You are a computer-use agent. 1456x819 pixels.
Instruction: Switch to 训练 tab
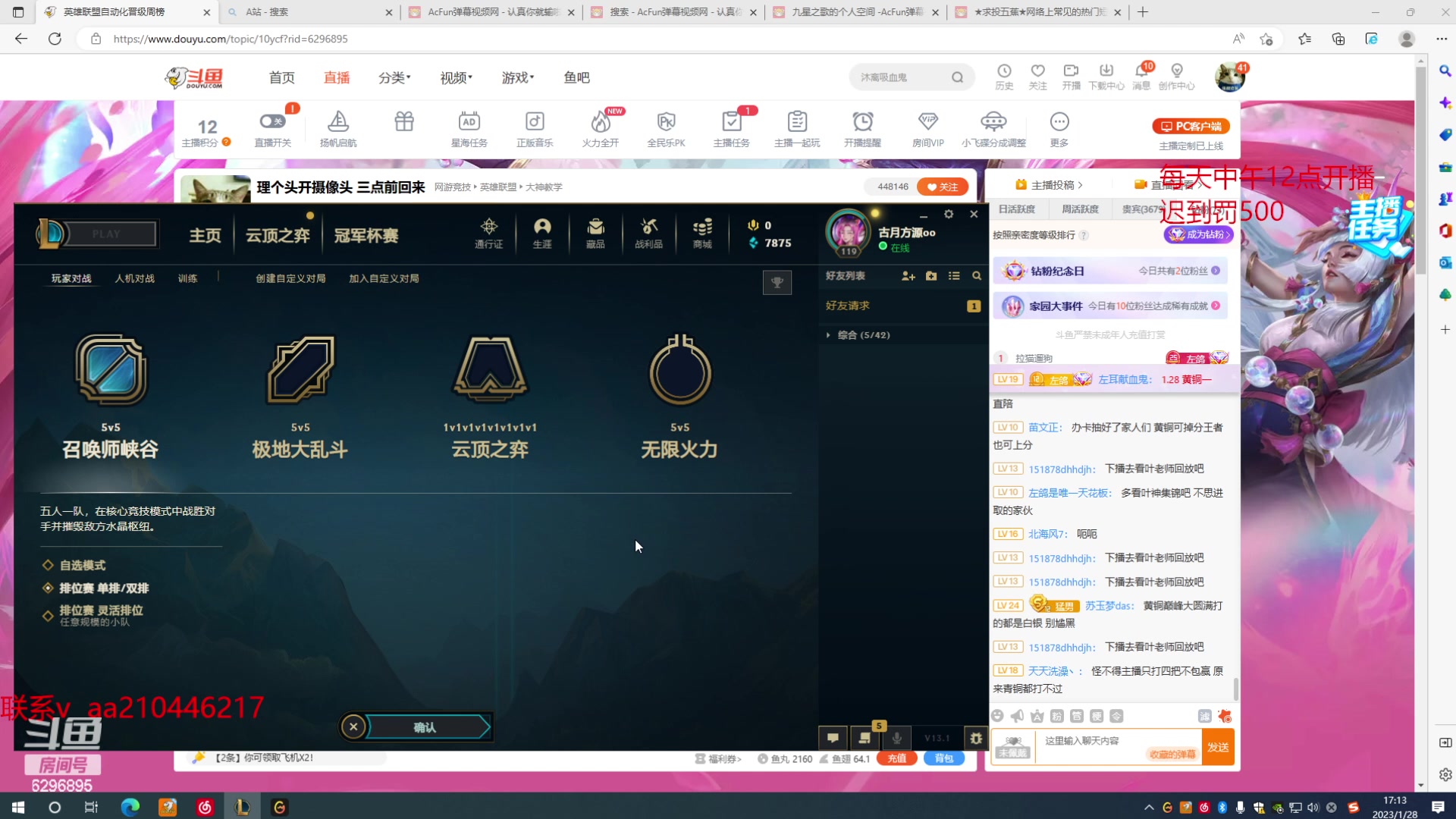click(x=188, y=278)
